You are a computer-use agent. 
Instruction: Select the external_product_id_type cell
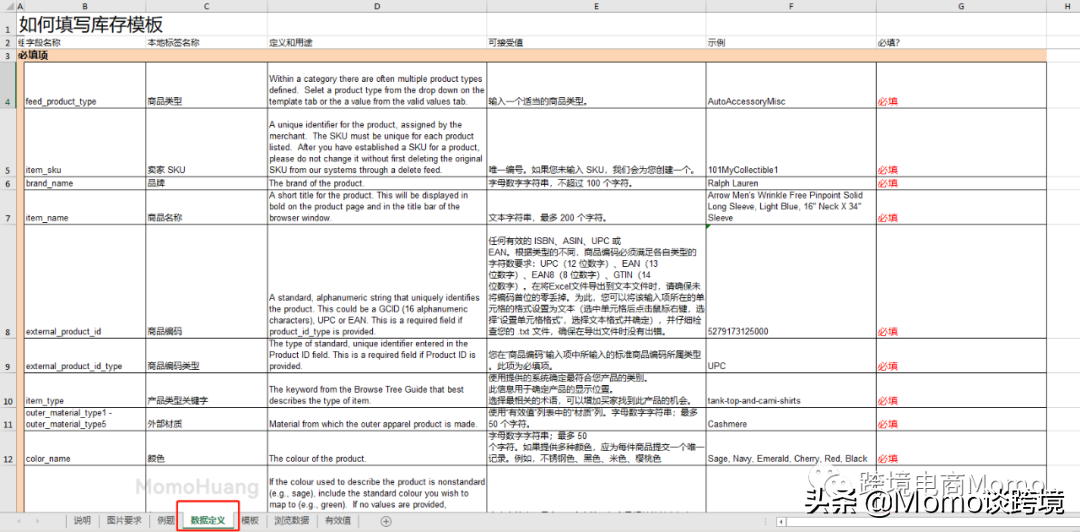point(84,356)
